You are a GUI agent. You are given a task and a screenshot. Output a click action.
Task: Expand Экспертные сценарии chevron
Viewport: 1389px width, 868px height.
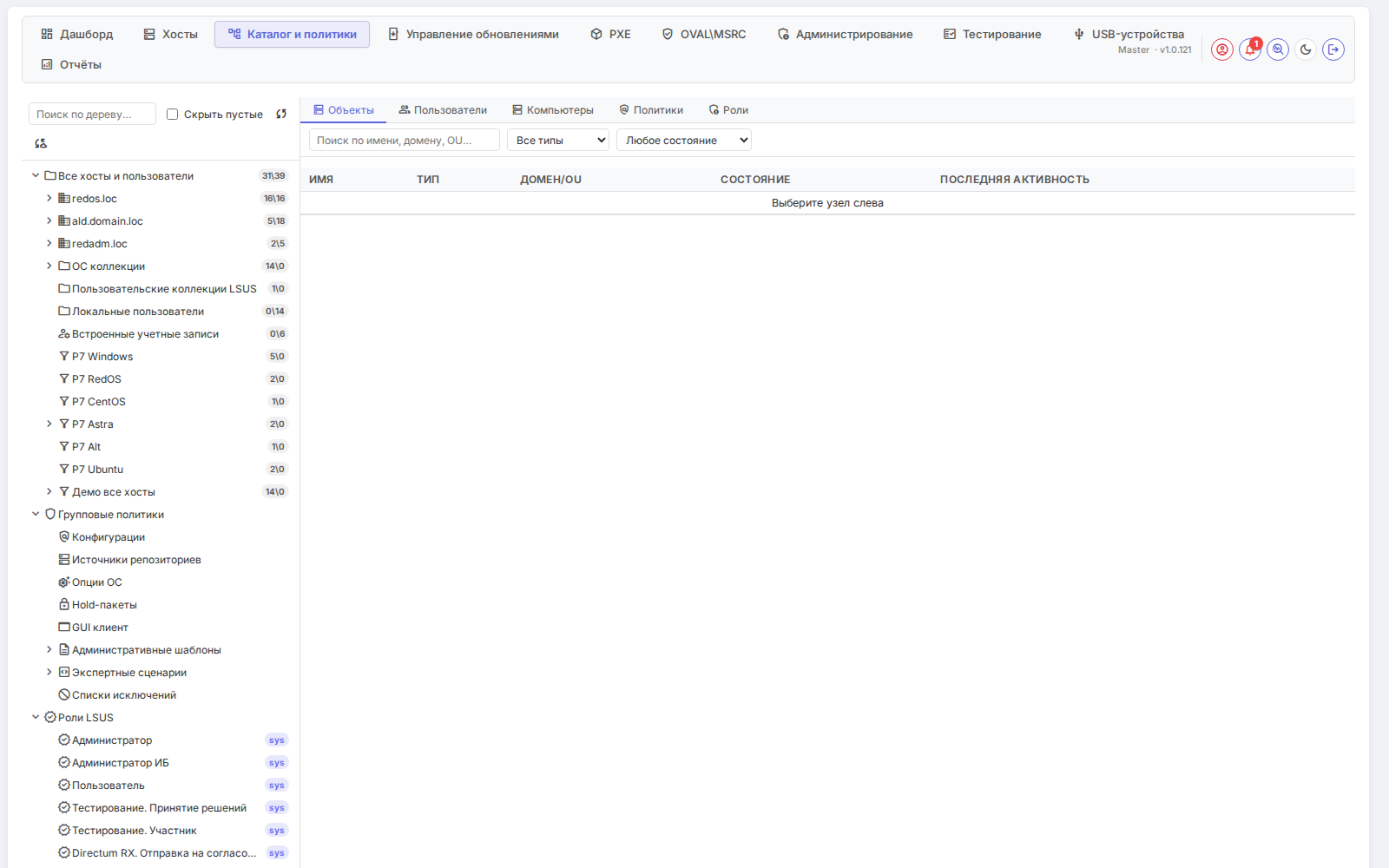[49, 672]
